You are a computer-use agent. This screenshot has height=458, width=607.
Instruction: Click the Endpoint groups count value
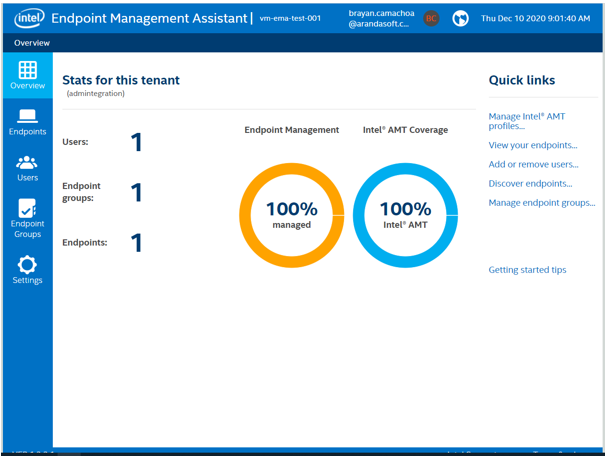click(x=136, y=192)
